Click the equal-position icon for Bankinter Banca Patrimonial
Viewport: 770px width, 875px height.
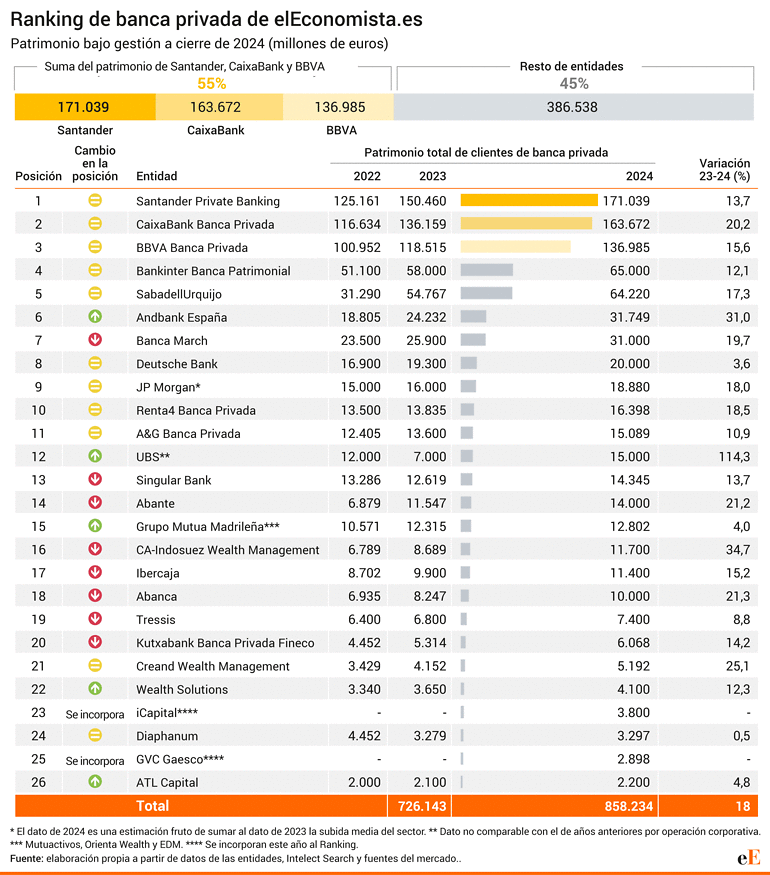(95, 270)
